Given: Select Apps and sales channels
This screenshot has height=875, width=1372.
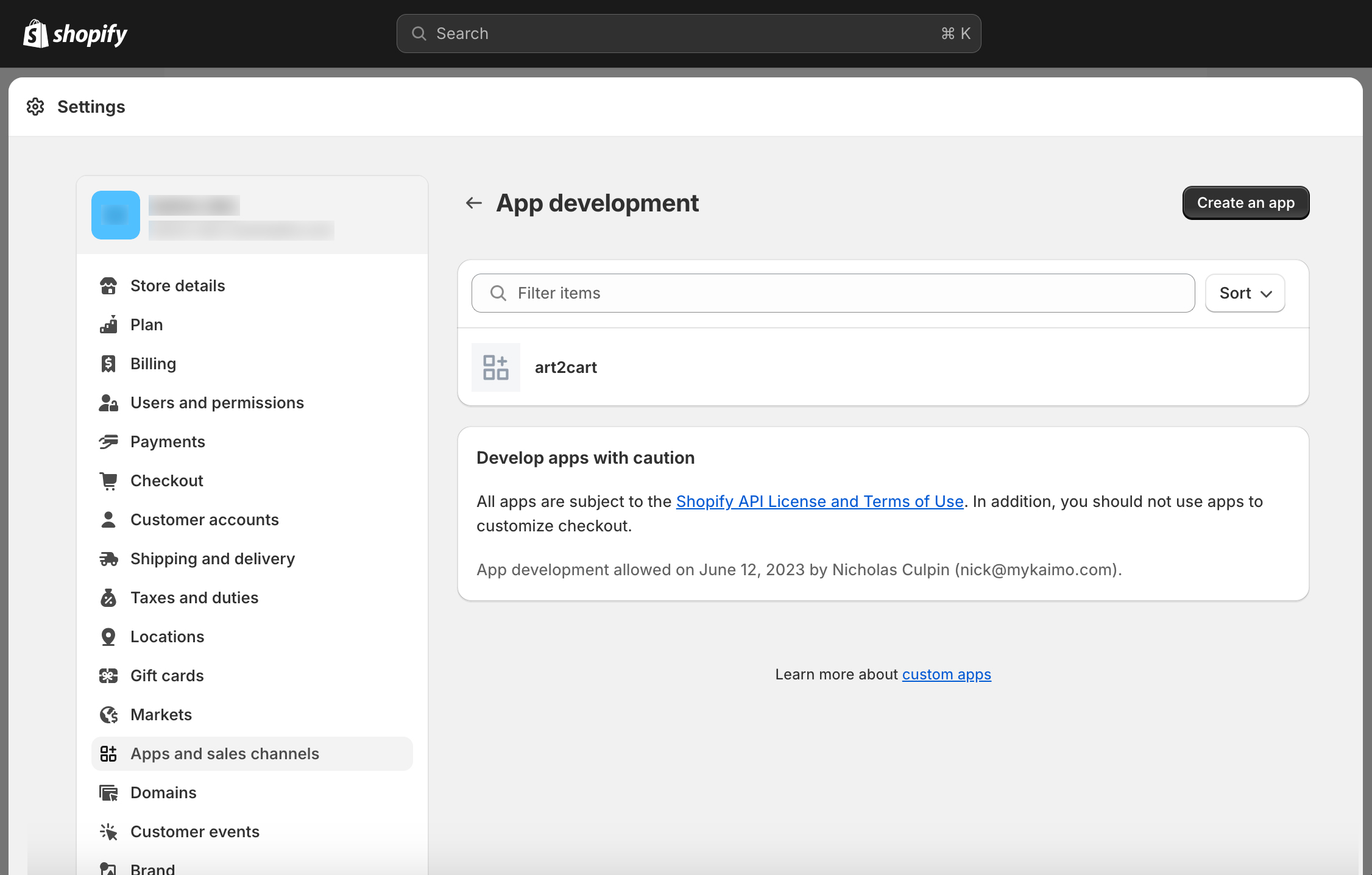Looking at the screenshot, I should (x=224, y=754).
